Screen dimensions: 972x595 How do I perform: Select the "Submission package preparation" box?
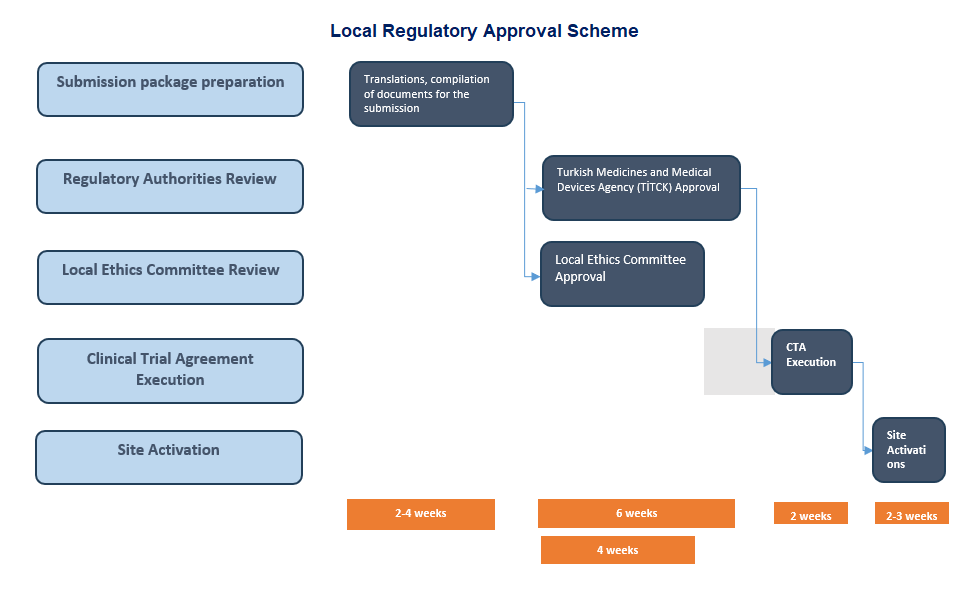click(x=170, y=89)
